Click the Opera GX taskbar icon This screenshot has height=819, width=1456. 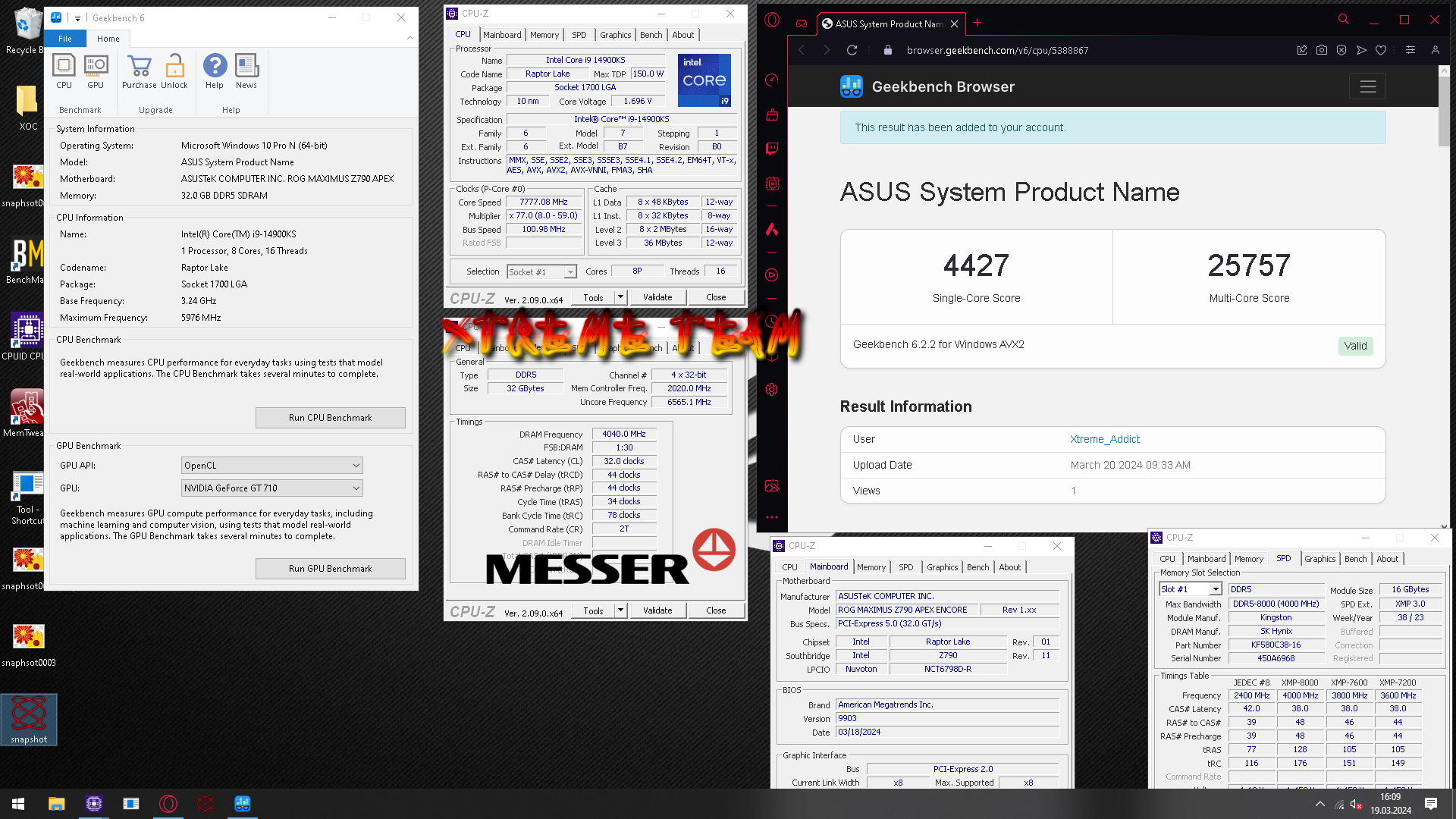tap(168, 804)
